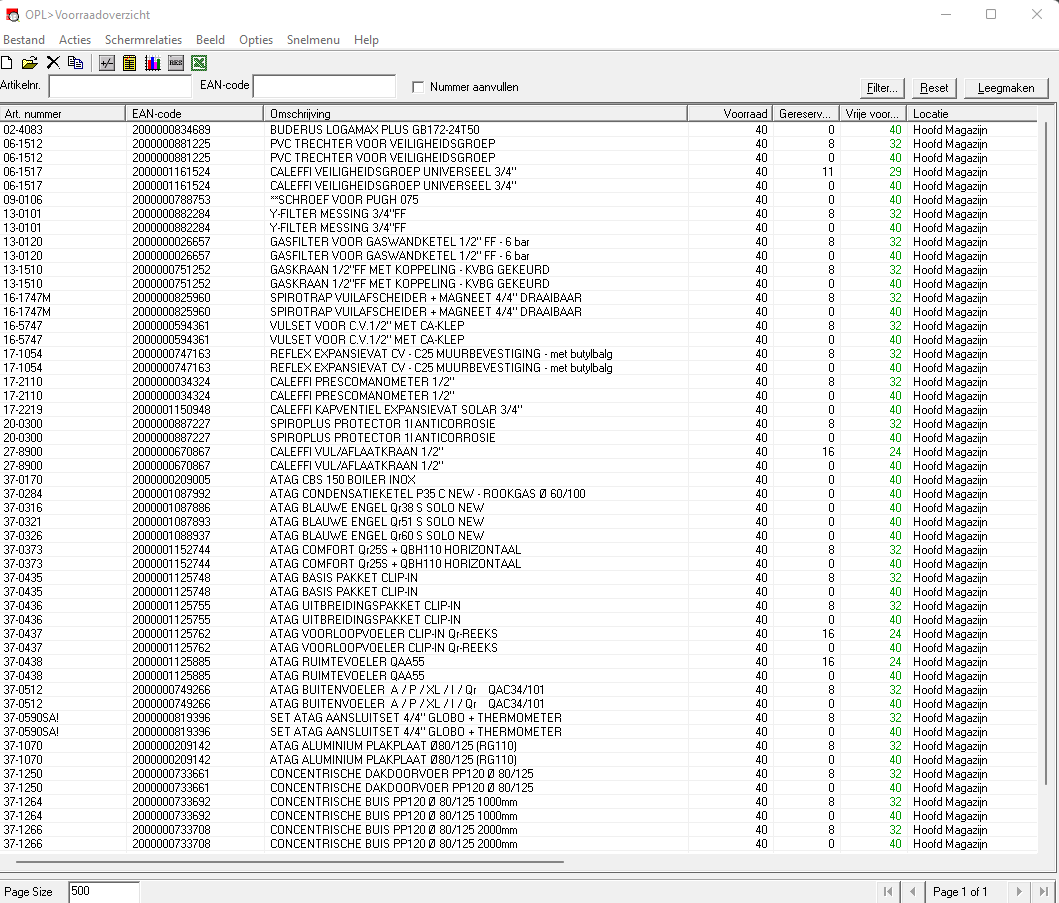Click article number 37-0316

click(23, 508)
